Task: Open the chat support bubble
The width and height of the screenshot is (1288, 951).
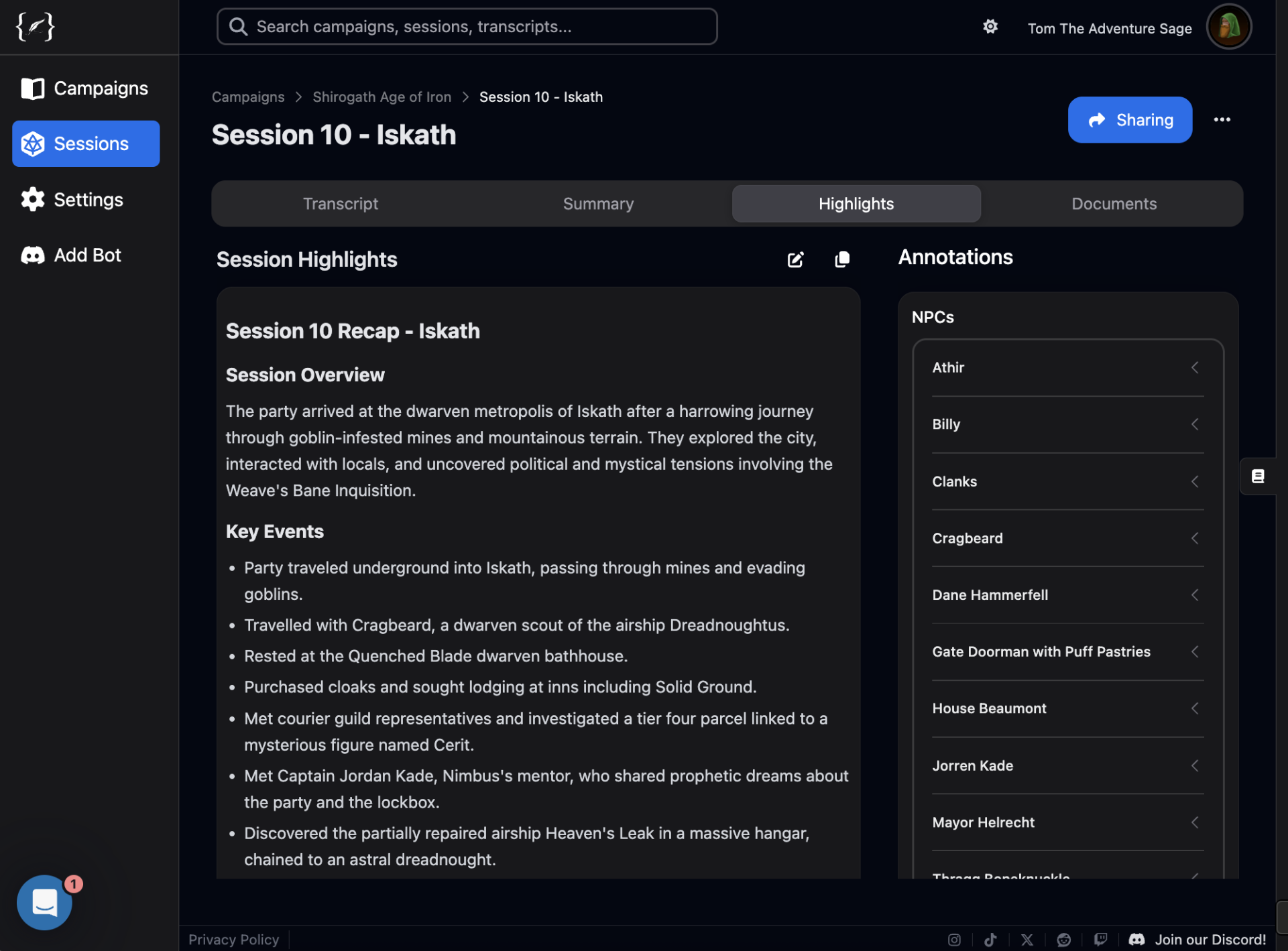Action: [x=44, y=902]
